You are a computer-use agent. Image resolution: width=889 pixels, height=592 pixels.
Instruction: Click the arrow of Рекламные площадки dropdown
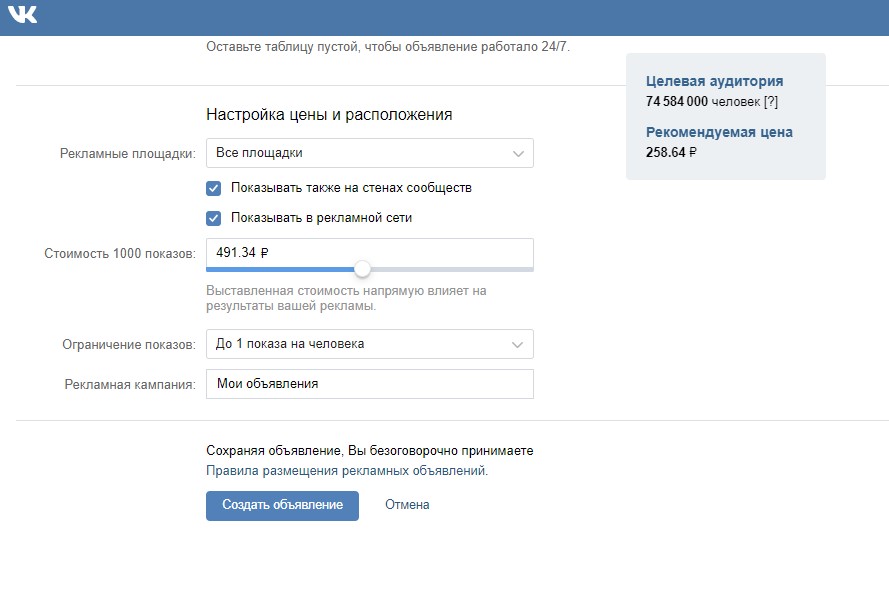(517, 153)
